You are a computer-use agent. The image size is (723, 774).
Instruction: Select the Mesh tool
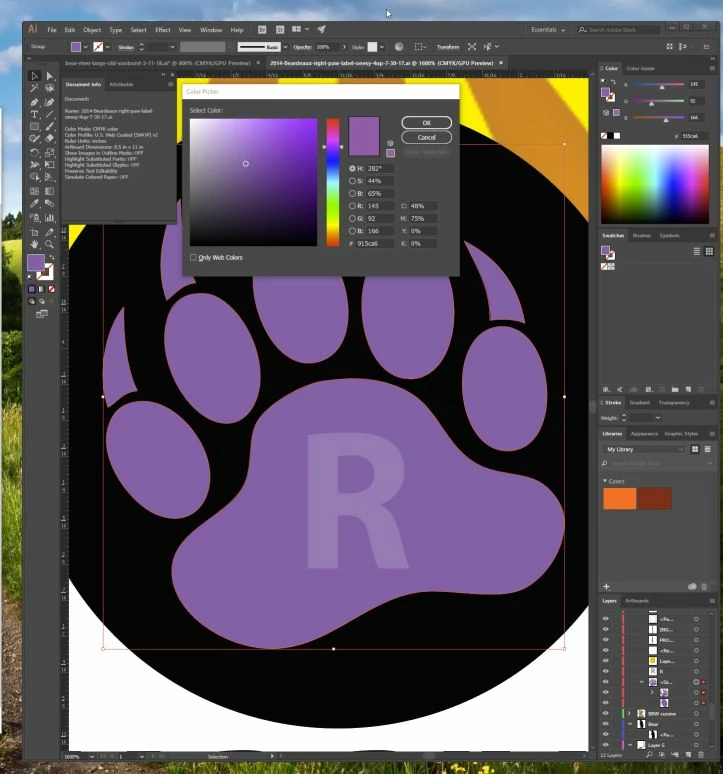point(35,191)
